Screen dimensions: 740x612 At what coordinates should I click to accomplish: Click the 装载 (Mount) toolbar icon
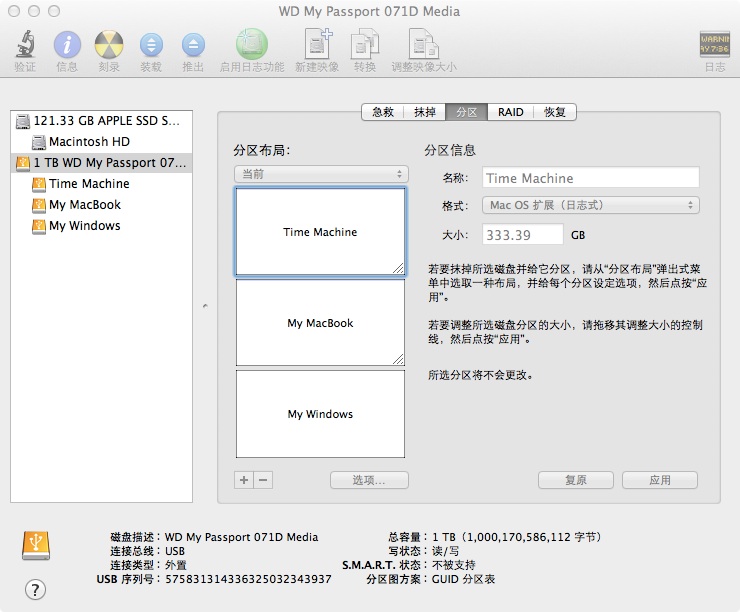(151, 45)
